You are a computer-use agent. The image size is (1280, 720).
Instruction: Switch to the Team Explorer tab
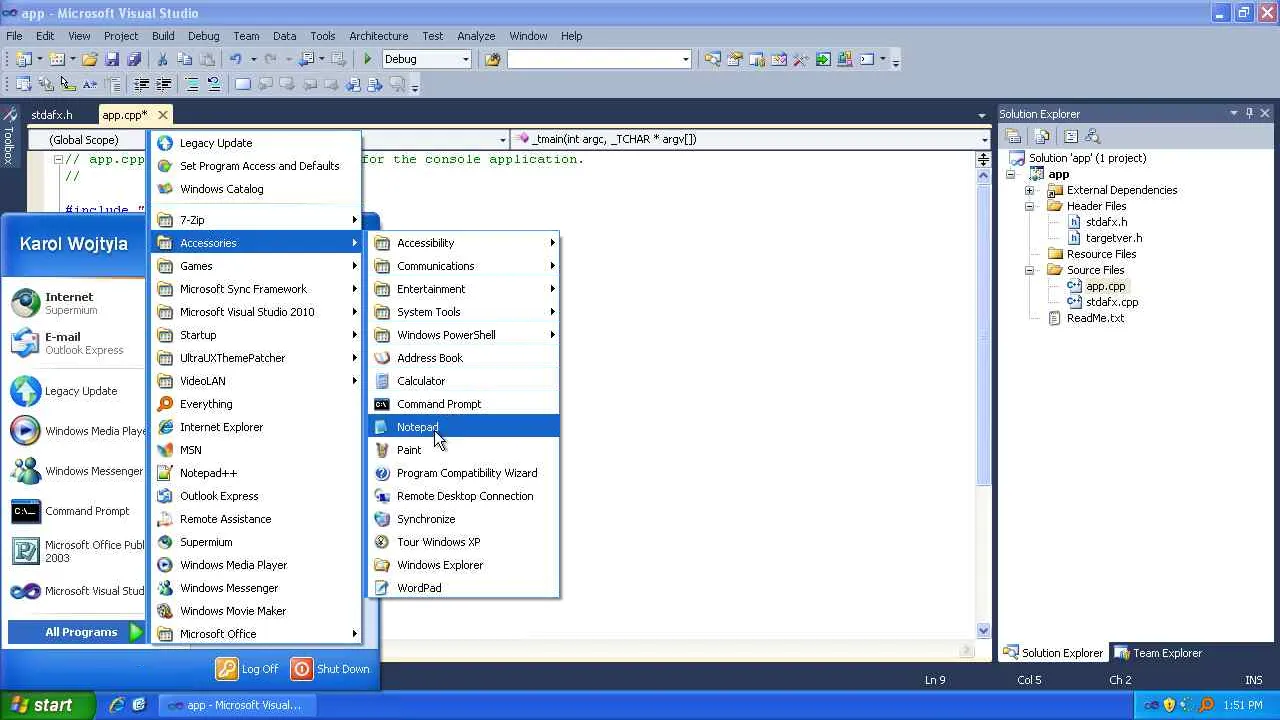1158,653
